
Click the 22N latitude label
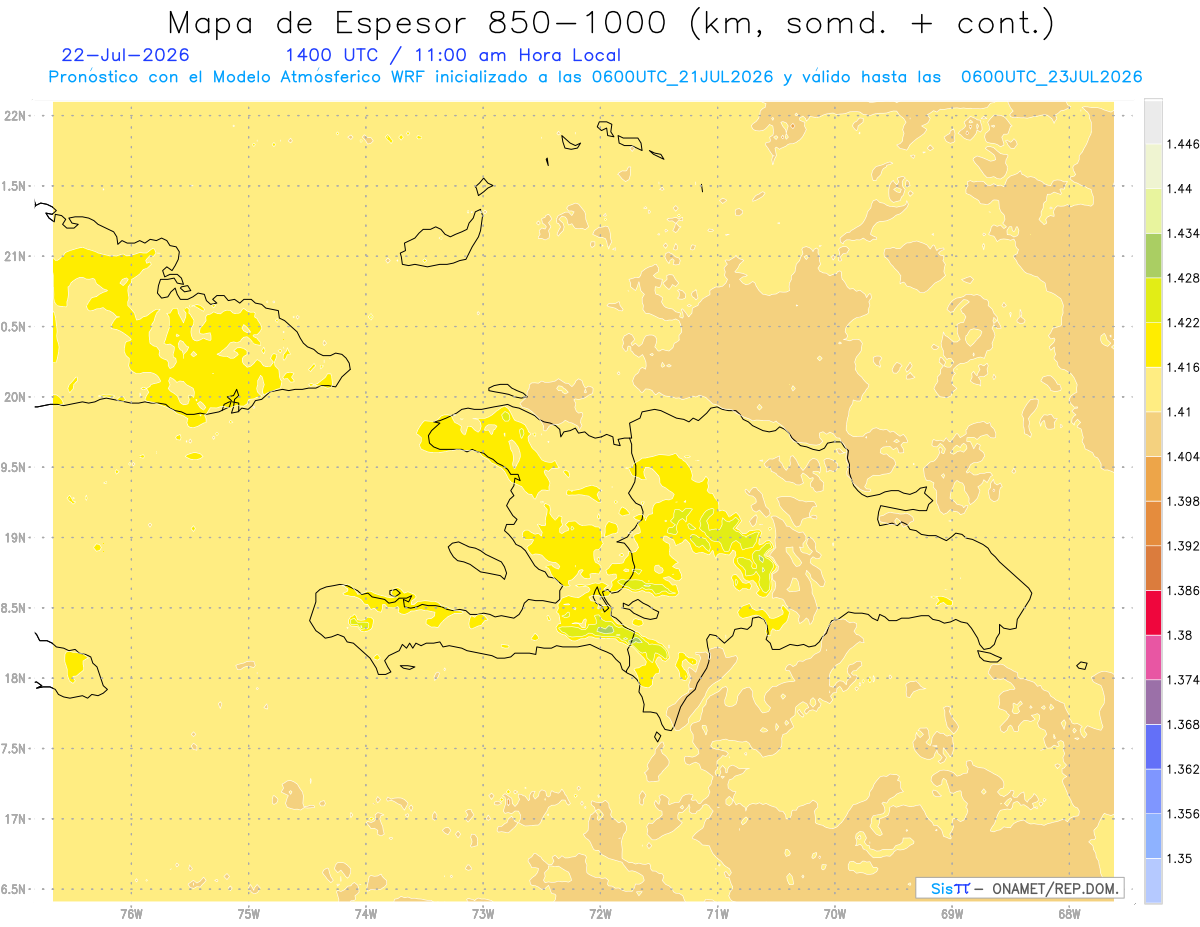tap(16, 116)
